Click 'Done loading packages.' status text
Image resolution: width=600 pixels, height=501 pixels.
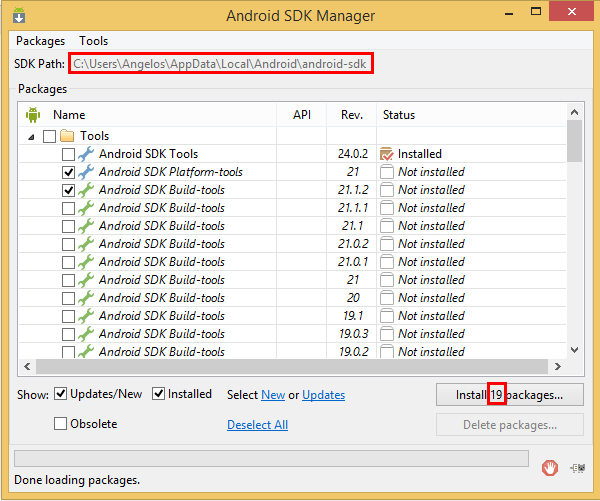tap(77, 480)
